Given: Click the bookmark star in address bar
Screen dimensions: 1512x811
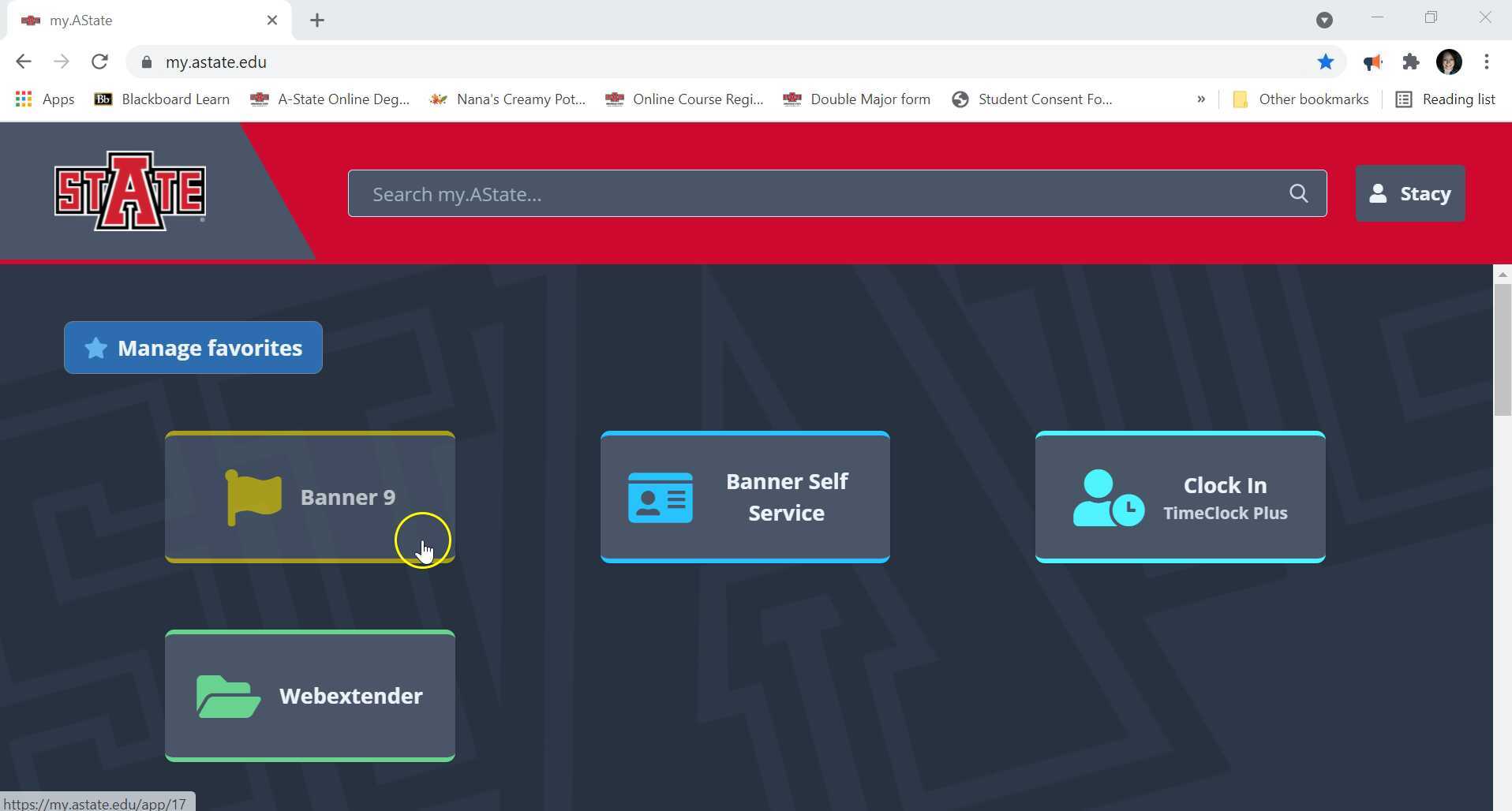Looking at the screenshot, I should click(x=1325, y=62).
